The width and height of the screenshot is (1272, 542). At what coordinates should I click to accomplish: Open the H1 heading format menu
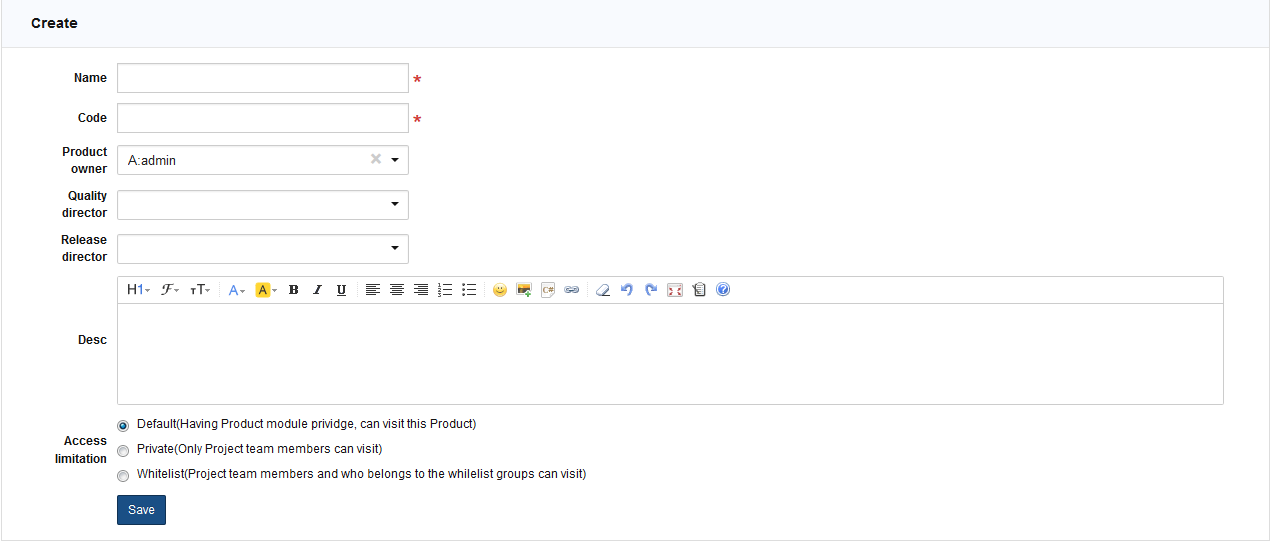click(138, 290)
